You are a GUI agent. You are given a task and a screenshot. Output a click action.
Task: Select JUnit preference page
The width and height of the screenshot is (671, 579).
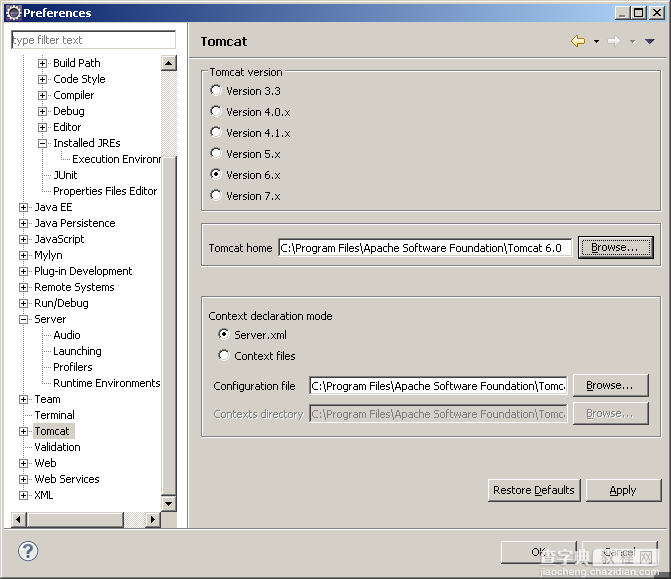pyautogui.click(x=65, y=175)
